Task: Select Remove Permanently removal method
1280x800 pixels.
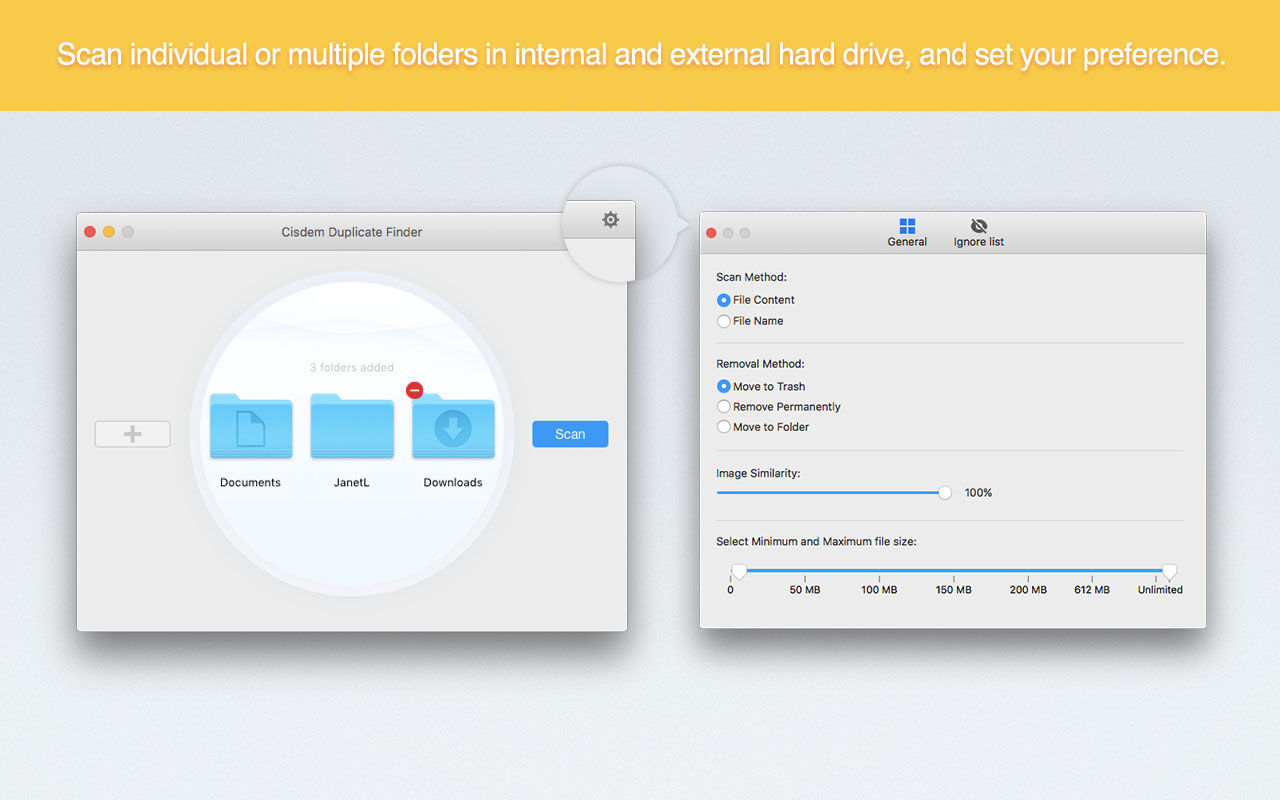Action: [x=724, y=407]
